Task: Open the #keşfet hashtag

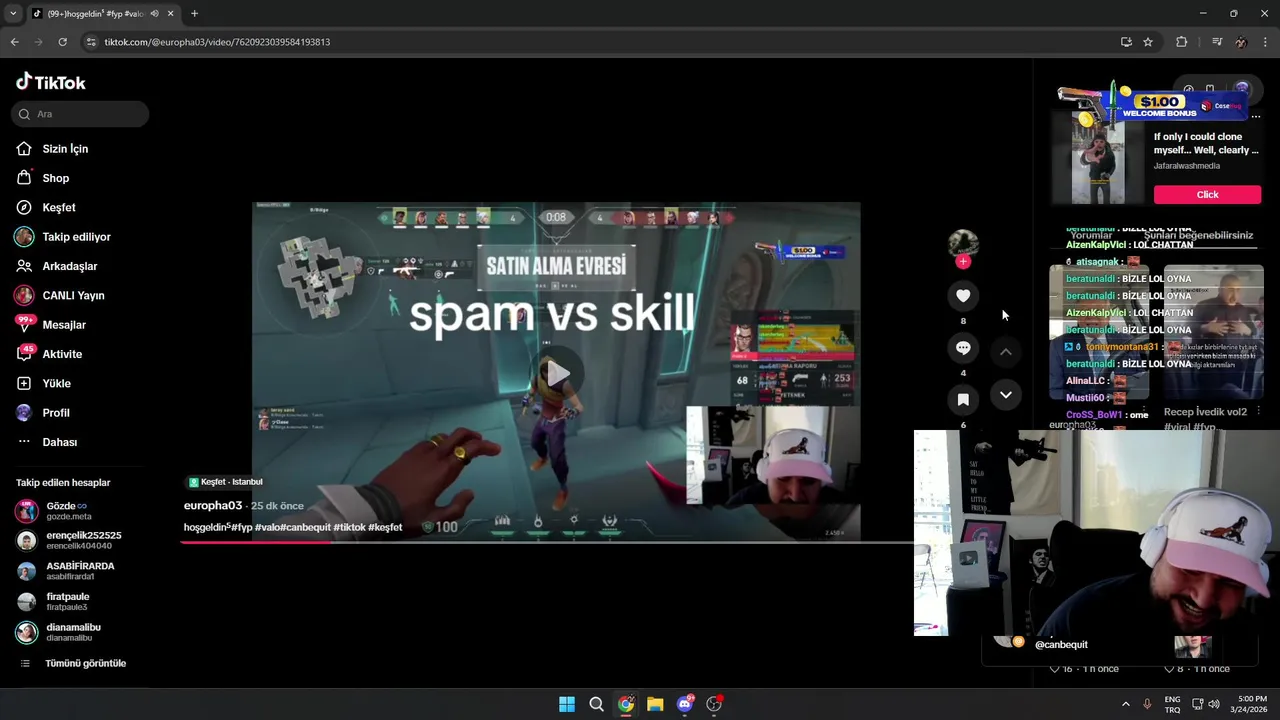Action: 385,527
